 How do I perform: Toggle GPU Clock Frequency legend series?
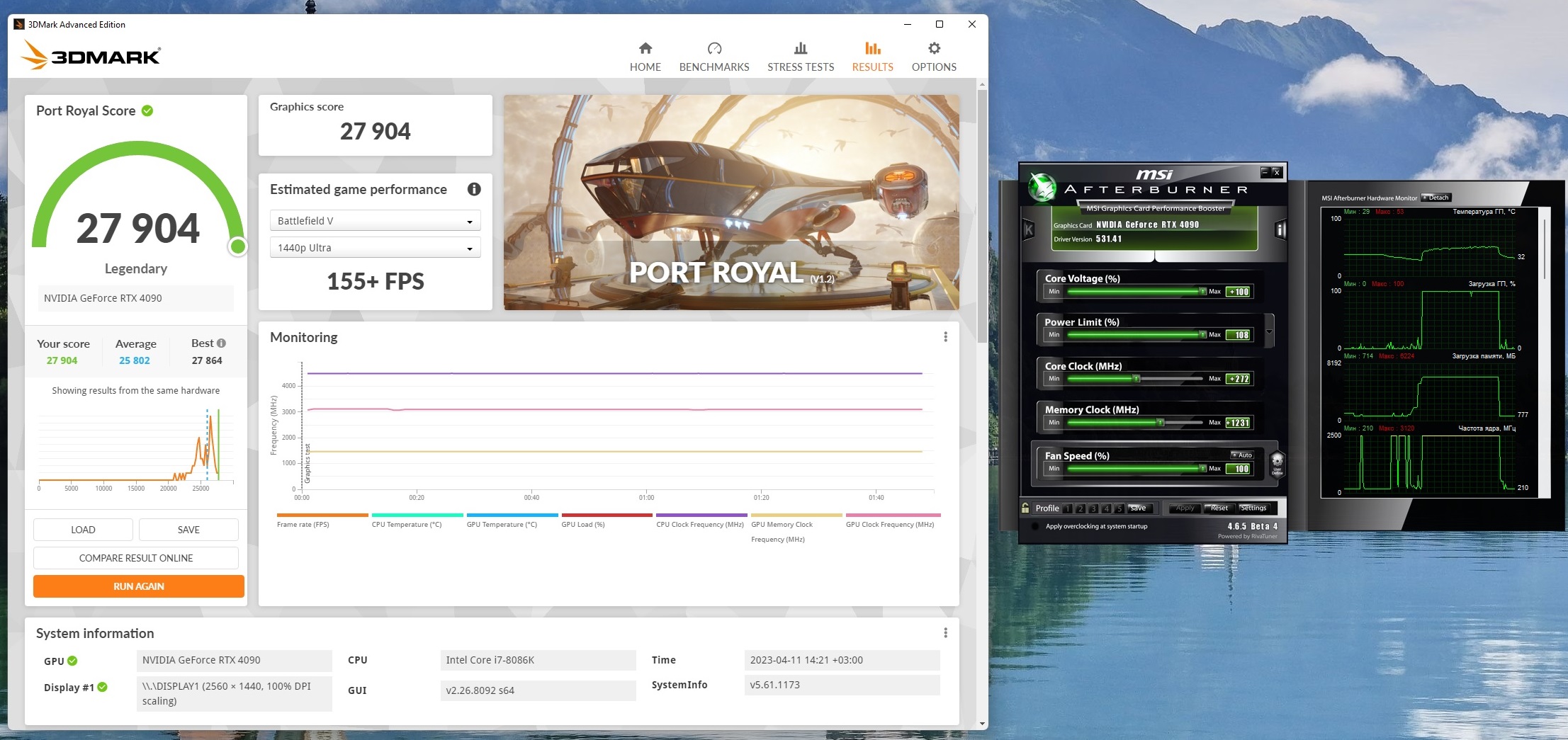893,520
